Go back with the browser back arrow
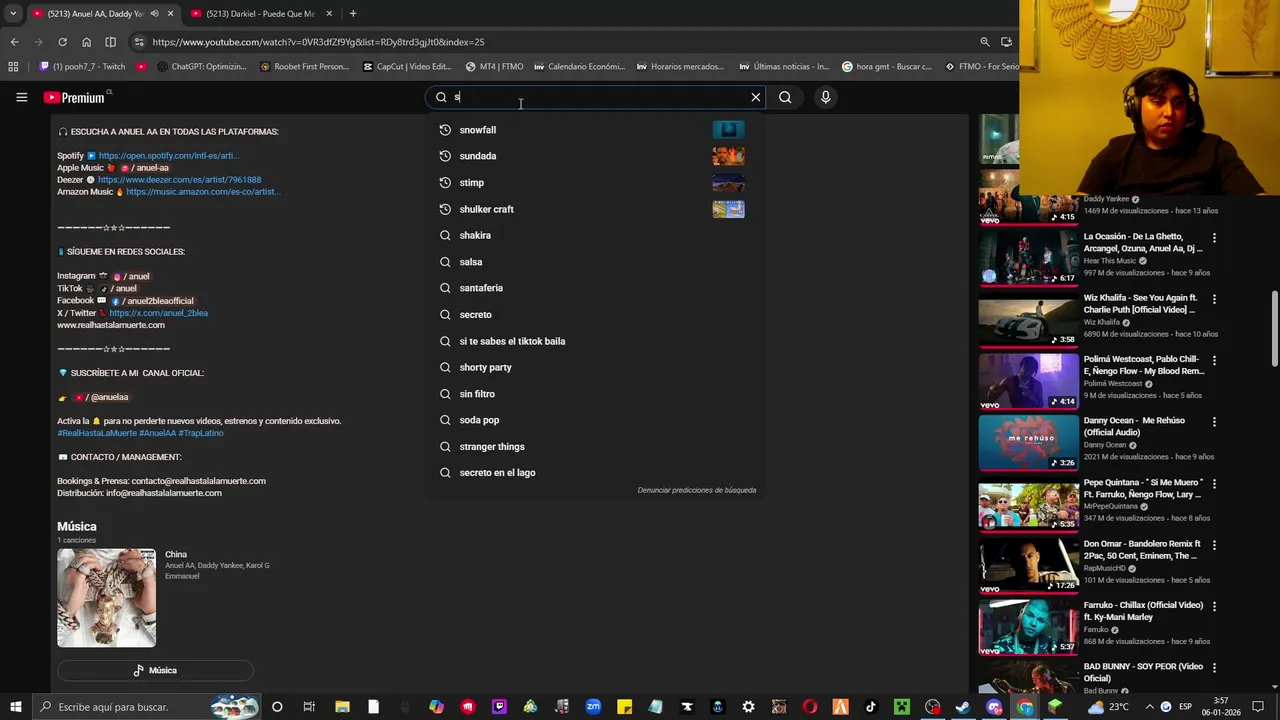 [14, 42]
